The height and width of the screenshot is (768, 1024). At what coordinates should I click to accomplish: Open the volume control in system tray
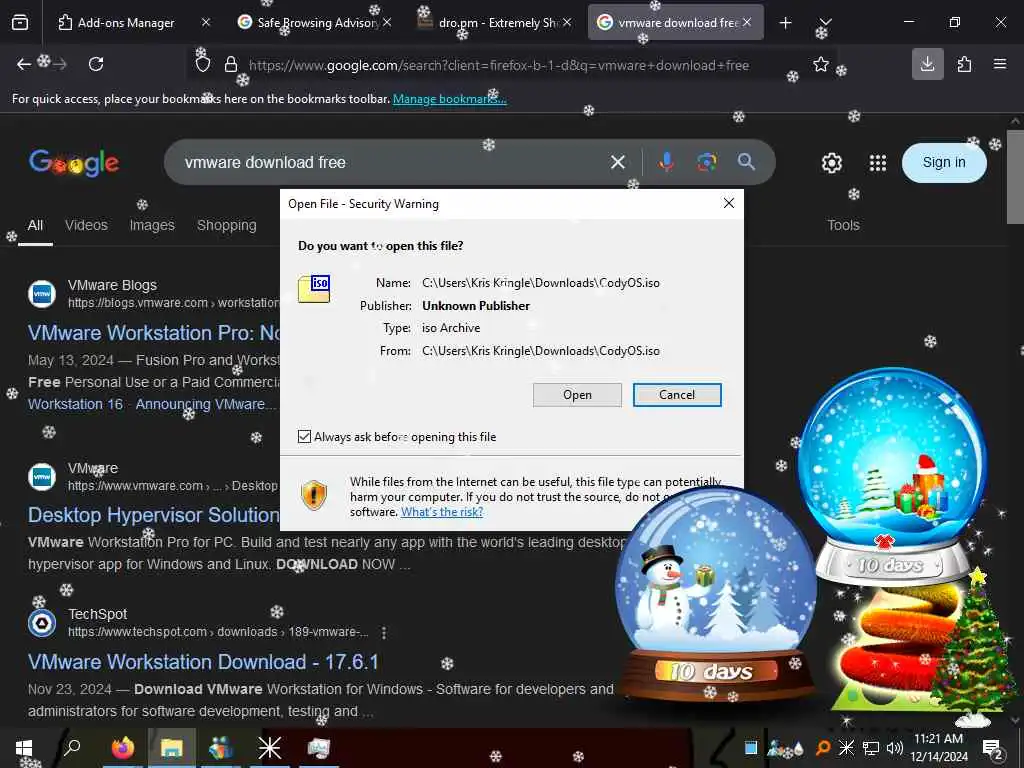tap(895, 748)
